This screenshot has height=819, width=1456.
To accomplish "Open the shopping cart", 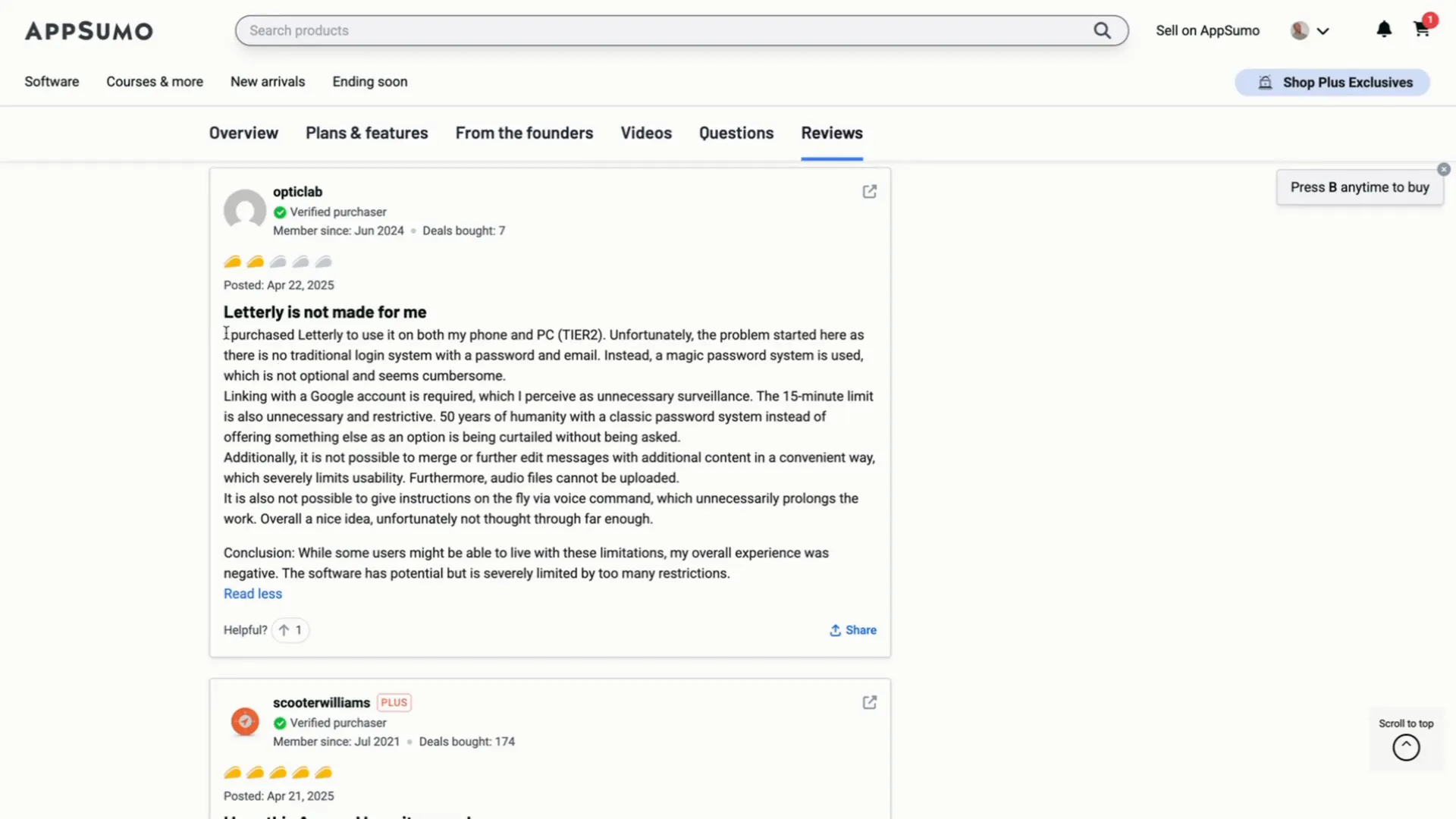I will (x=1422, y=30).
